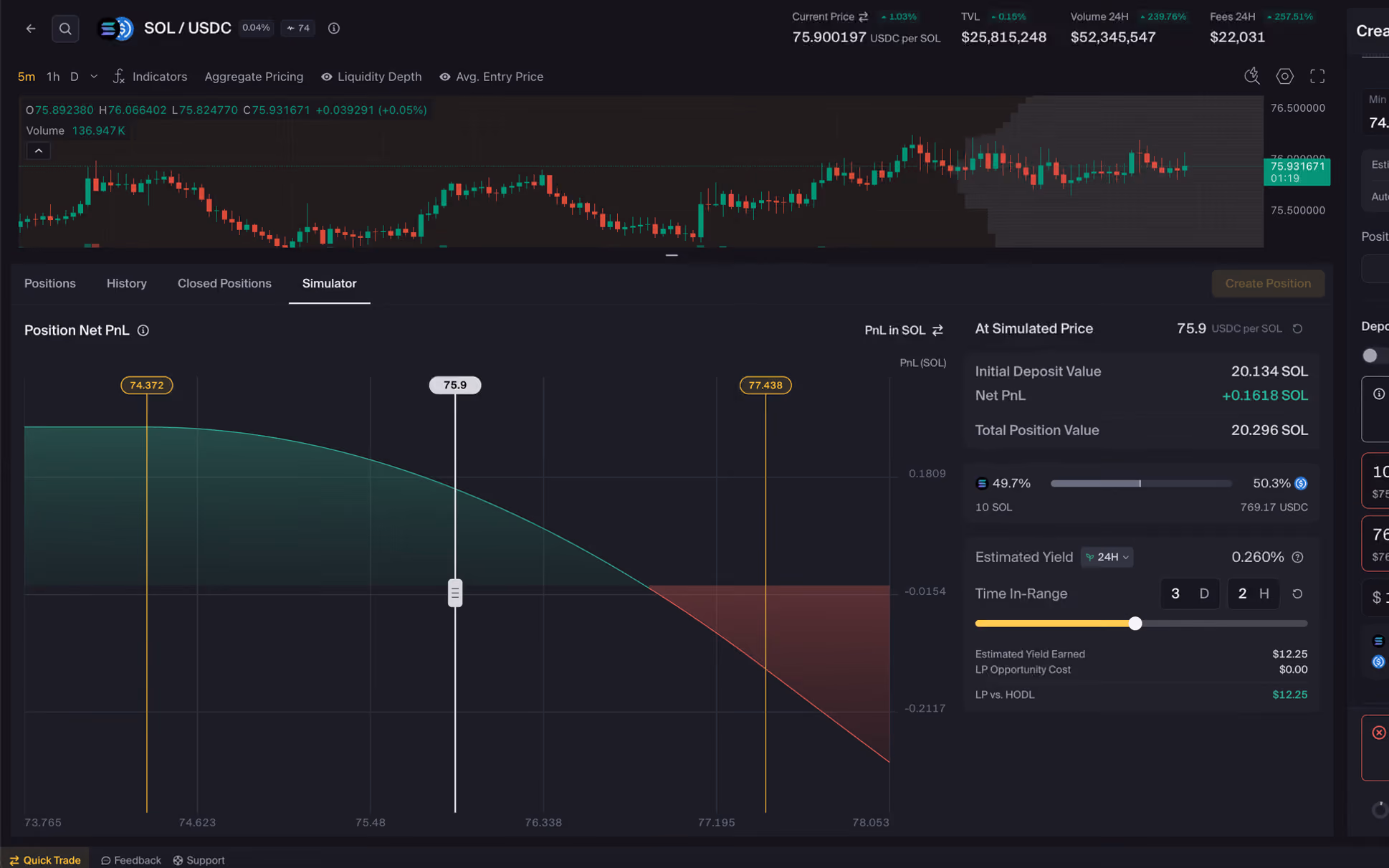Open the History tab

point(127,283)
